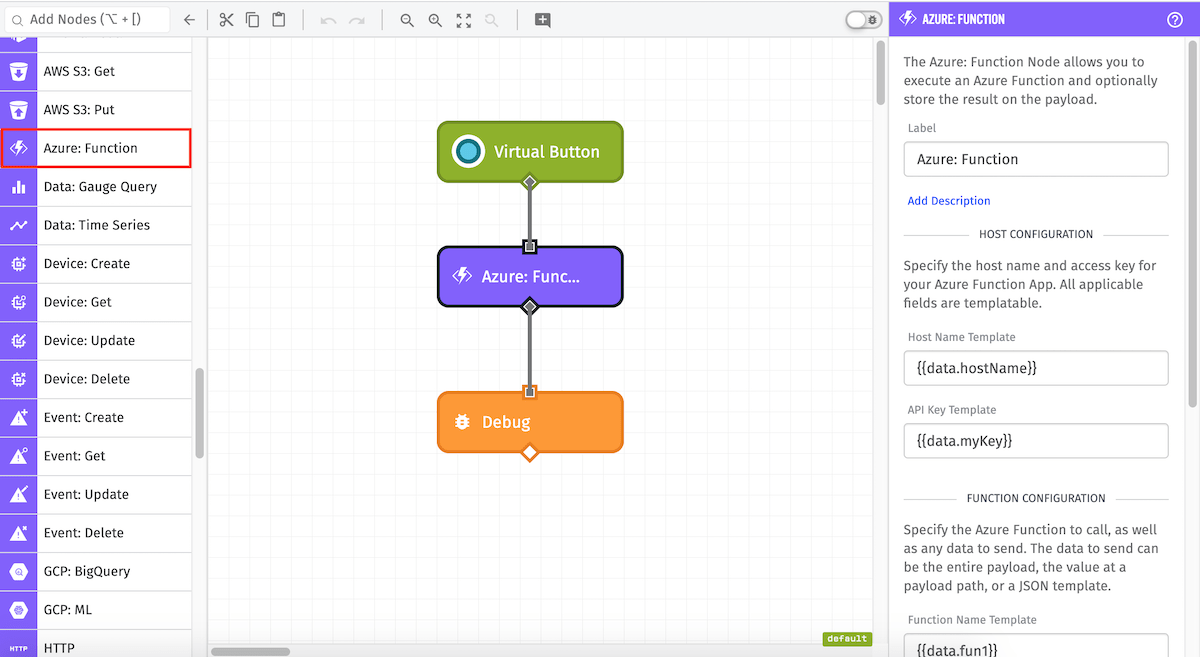Select the GCP: ML node icon
Image resolution: width=1200 pixels, height=657 pixels.
18,610
